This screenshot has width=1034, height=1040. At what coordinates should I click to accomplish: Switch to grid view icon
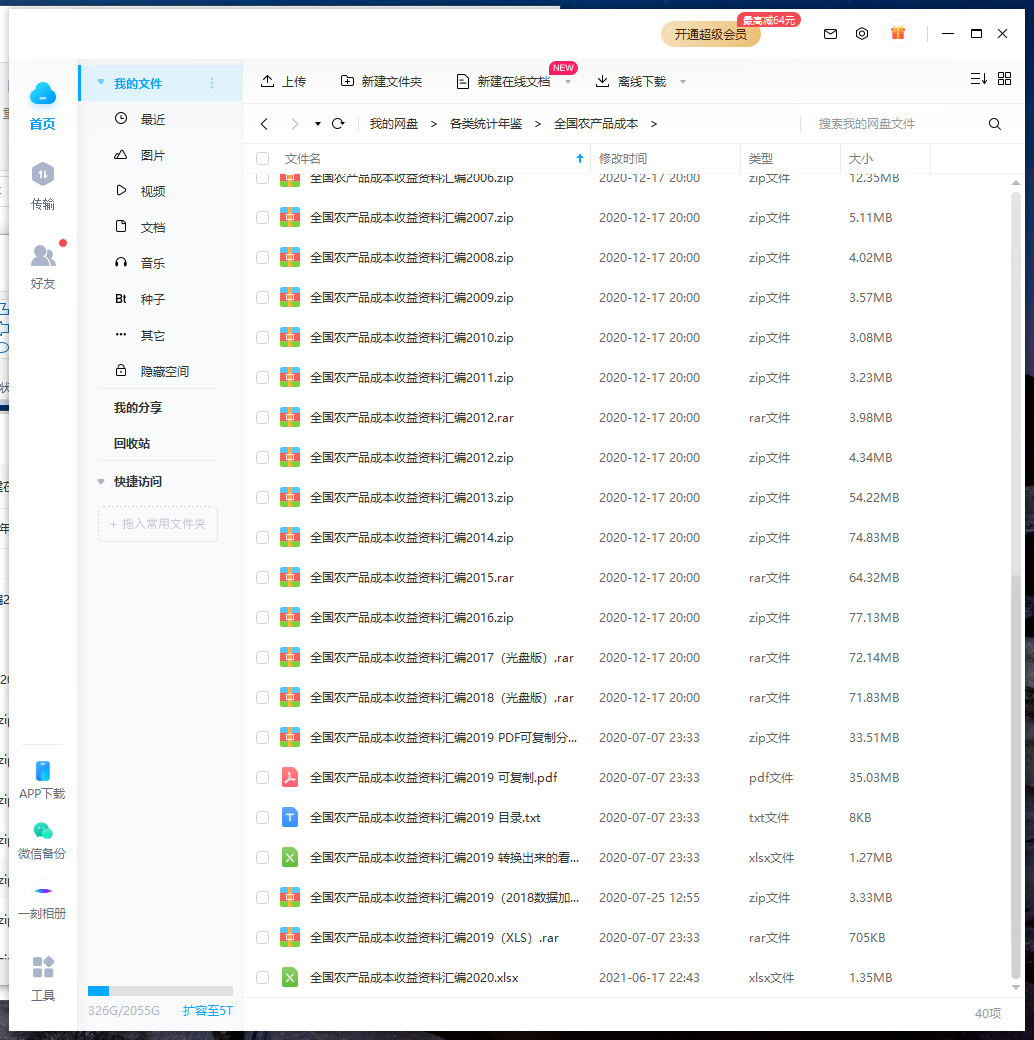point(1004,79)
